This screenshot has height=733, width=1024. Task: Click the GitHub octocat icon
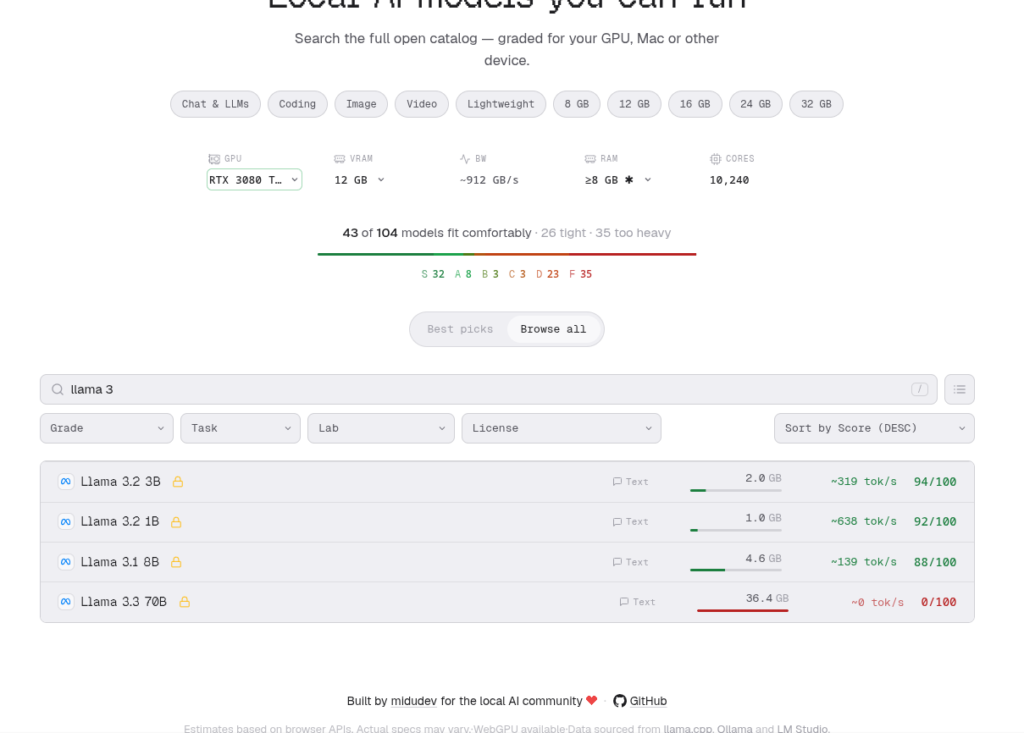(x=620, y=701)
